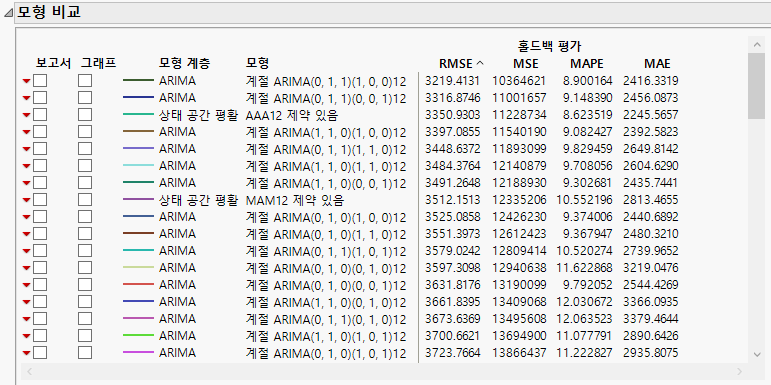Click vertical scrollbar up arrow
This screenshot has height=385, width=771.
[x=757, y=45]
